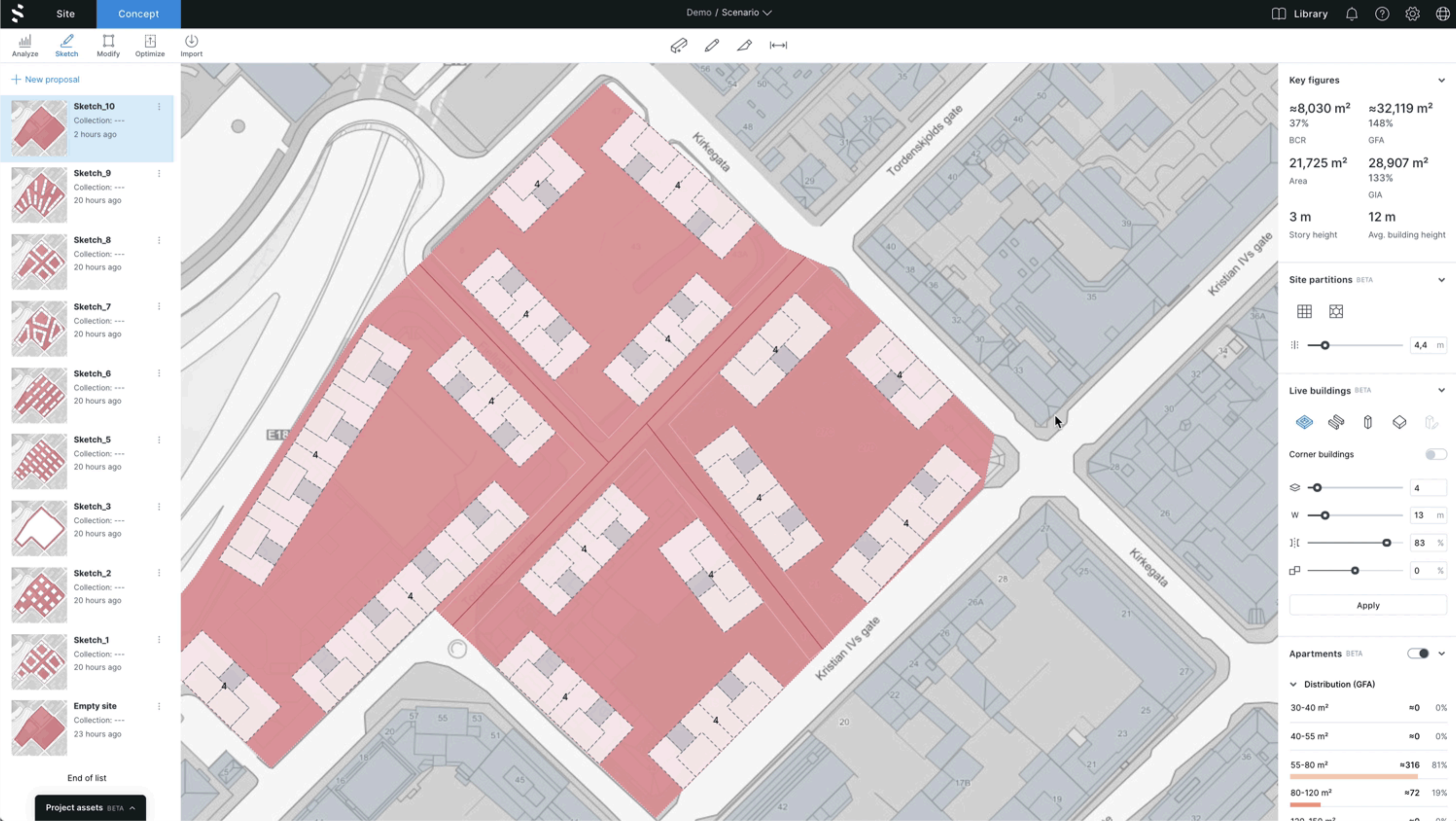Select the Sketch_2 proposal name
Screen dimensions: 1456x821
tap(92, 573)
